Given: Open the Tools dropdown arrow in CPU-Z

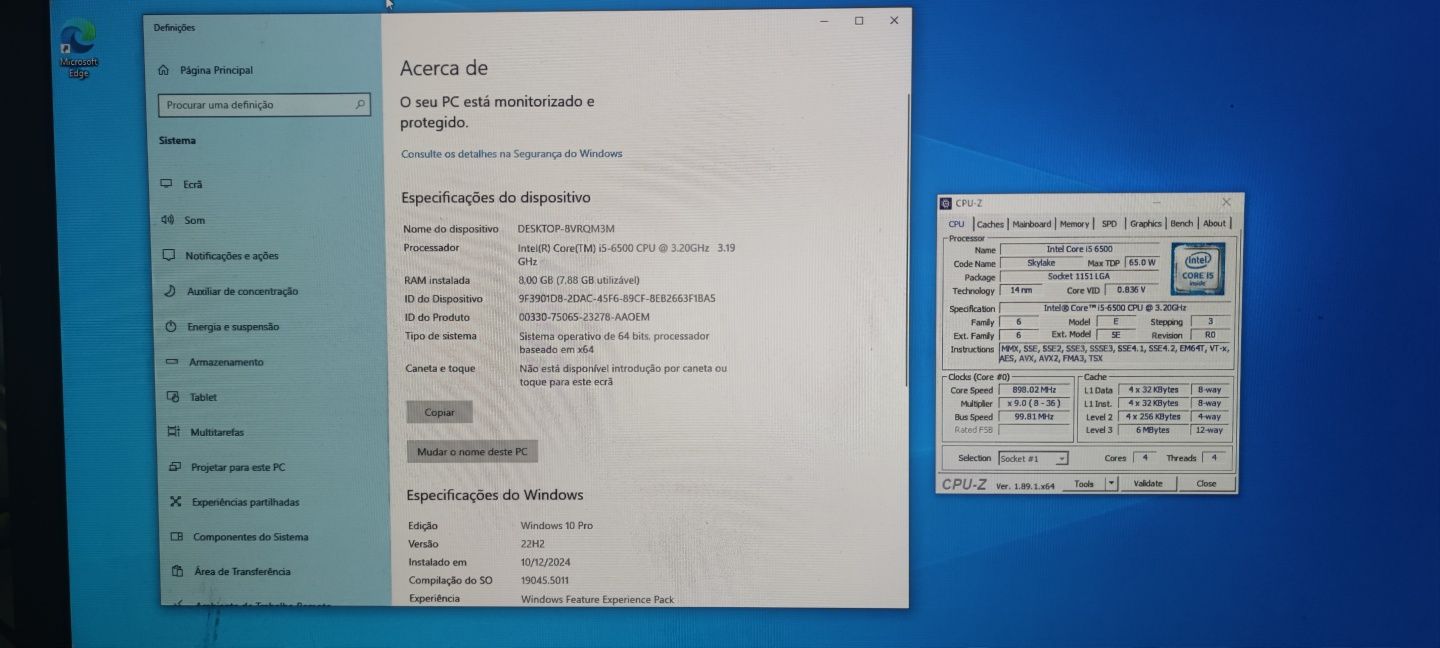Looking at the screenshot, I should [x=1111, y=484].
